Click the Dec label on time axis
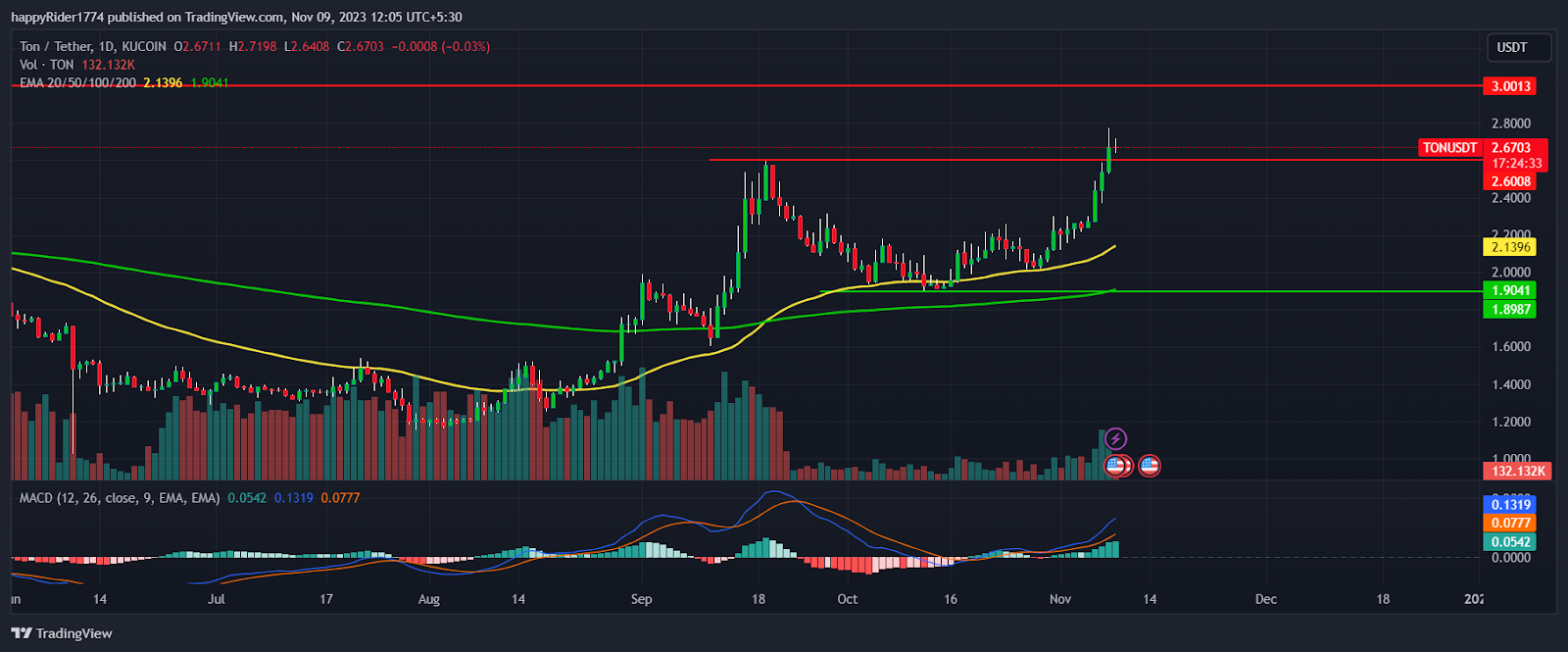This screenshot has width=1568, height=652. tap(1266, 599)
